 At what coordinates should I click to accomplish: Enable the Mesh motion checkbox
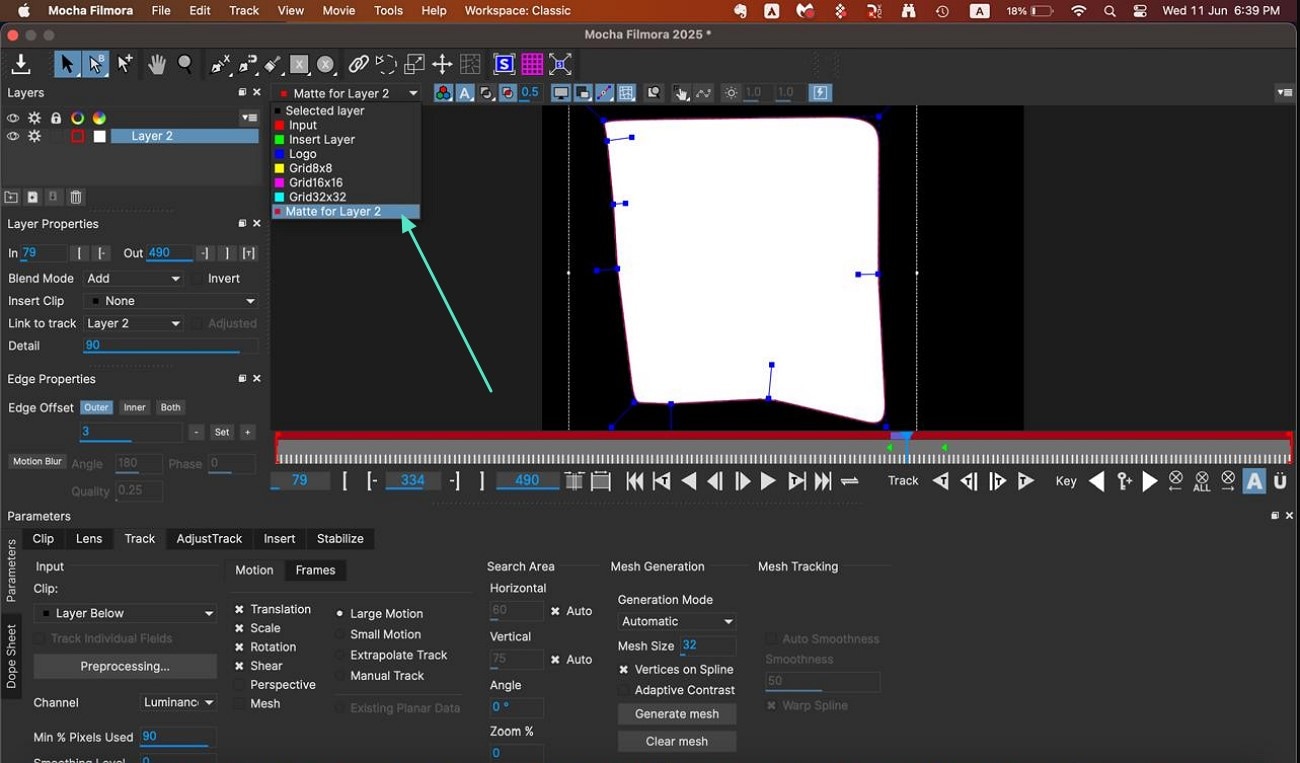[240, 704]
